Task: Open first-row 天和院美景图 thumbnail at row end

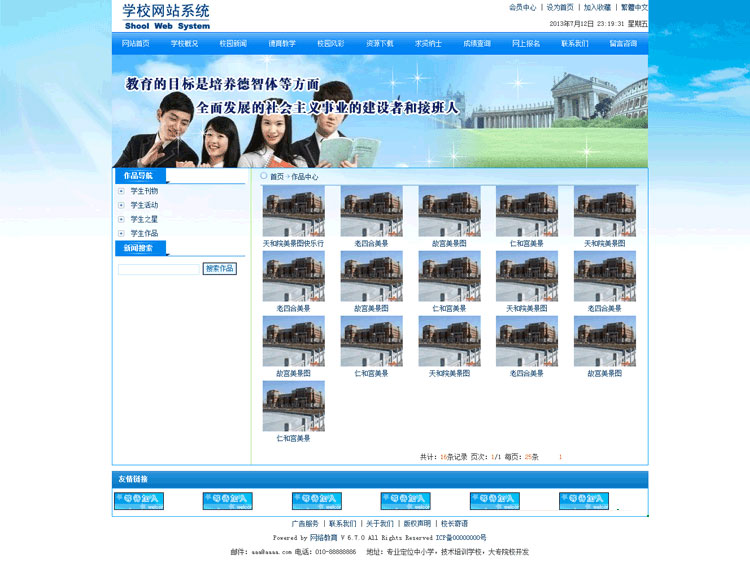Action: [x=605, y=211]
